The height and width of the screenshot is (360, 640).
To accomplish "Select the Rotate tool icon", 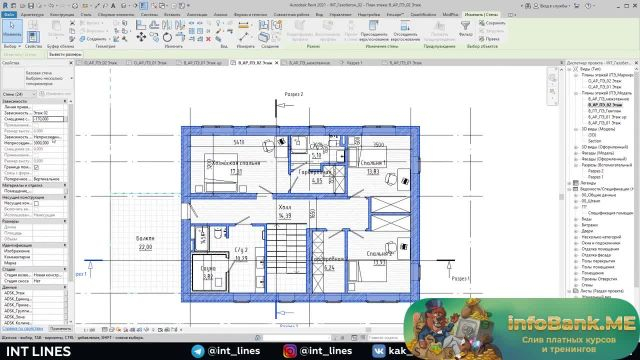I will 167,38.
